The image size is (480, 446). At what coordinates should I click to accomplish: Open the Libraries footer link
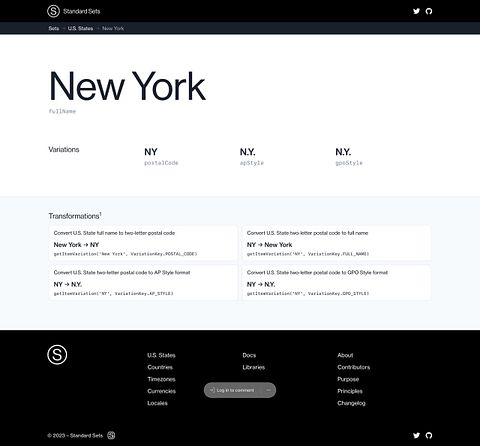[x=254, y=367]
